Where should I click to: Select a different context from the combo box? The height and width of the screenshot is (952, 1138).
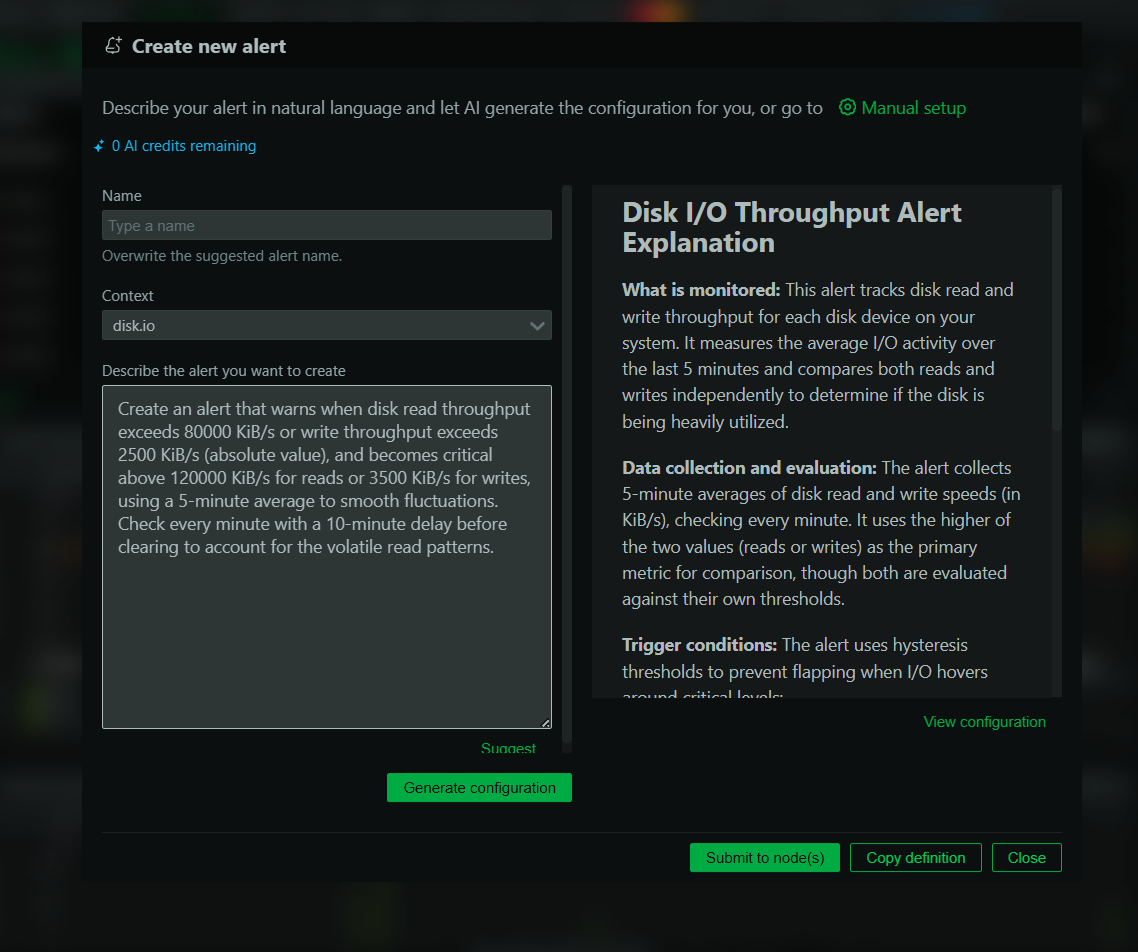point(326,325)
